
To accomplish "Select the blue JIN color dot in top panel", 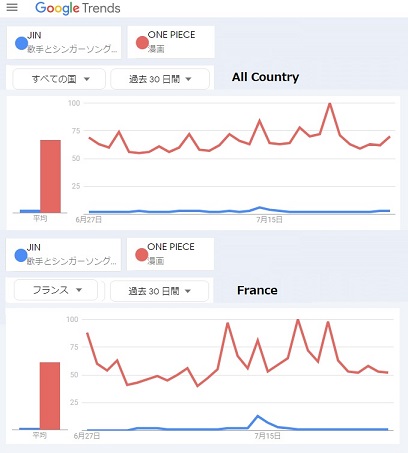I will [x=21, y=43].
